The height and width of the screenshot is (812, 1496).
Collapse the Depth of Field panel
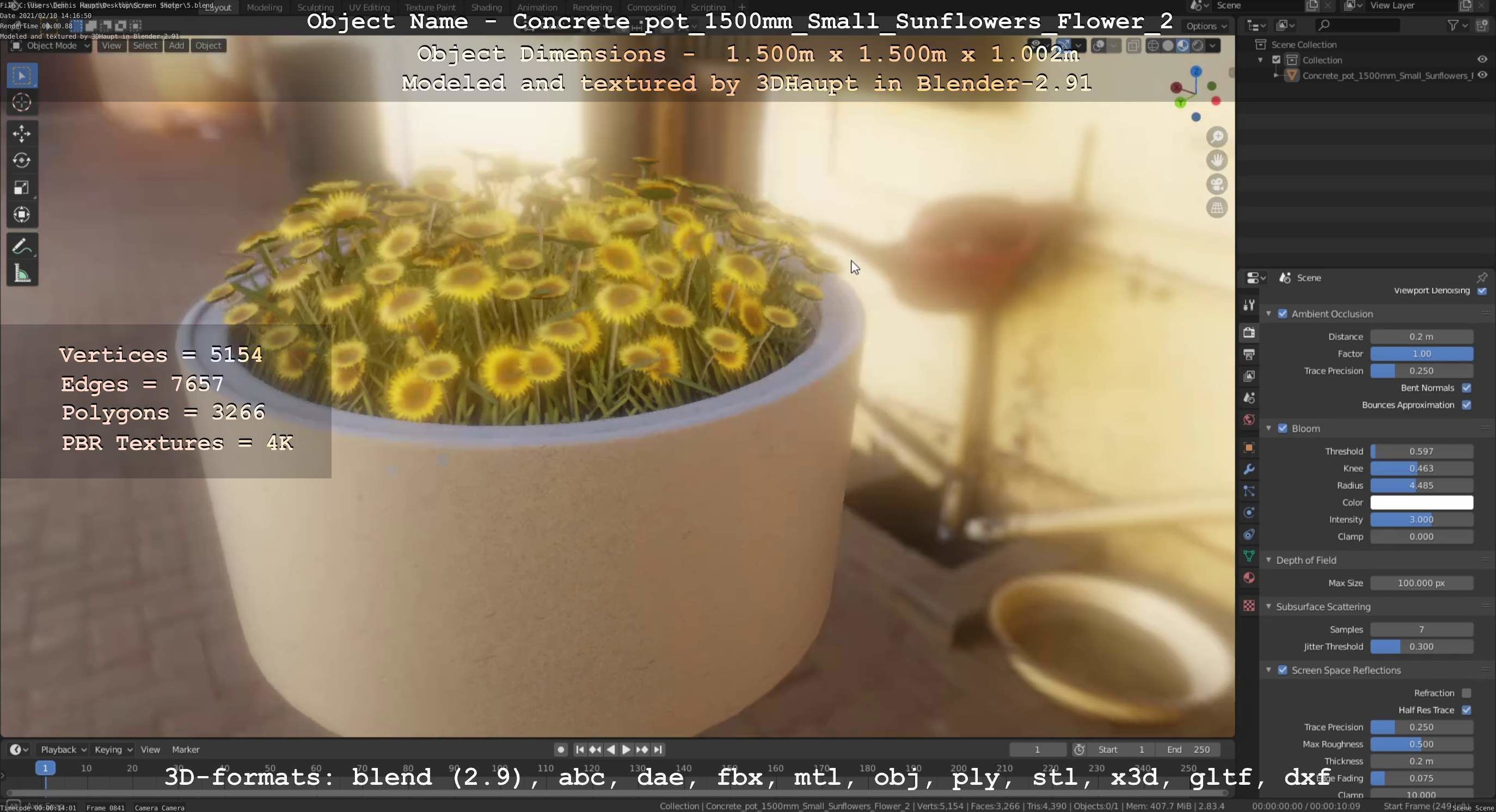(x=1269, y=560)
